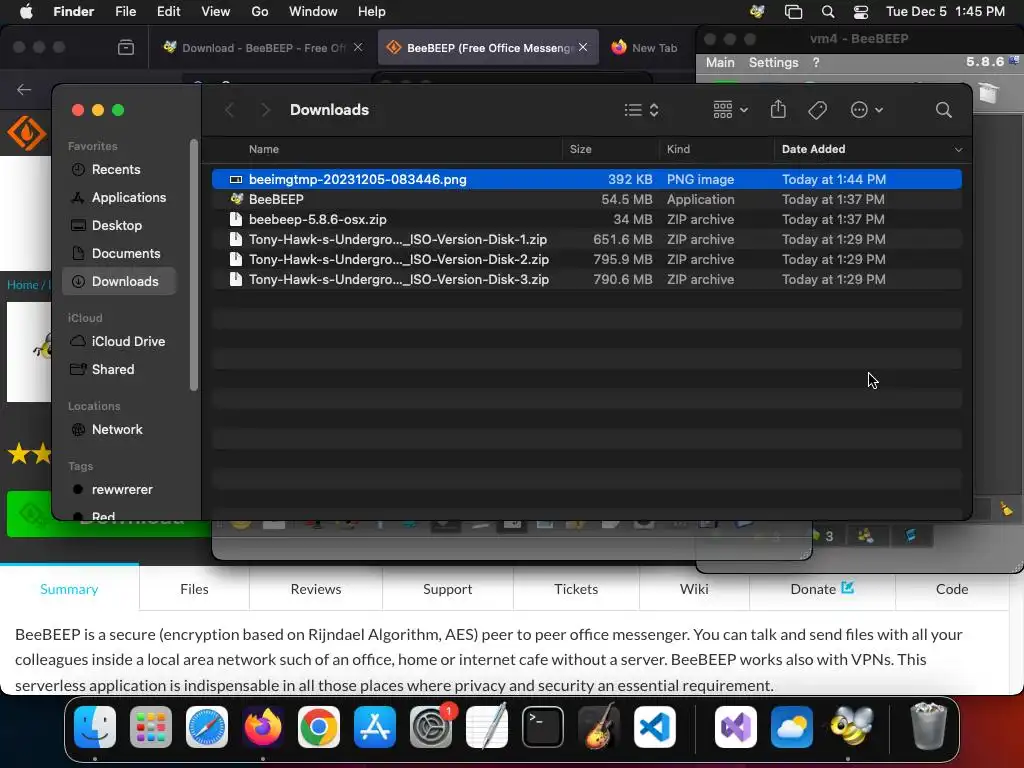1024x768 pixels.
Task: Open Finder more actions dropdown
Action: pos(867,110)
